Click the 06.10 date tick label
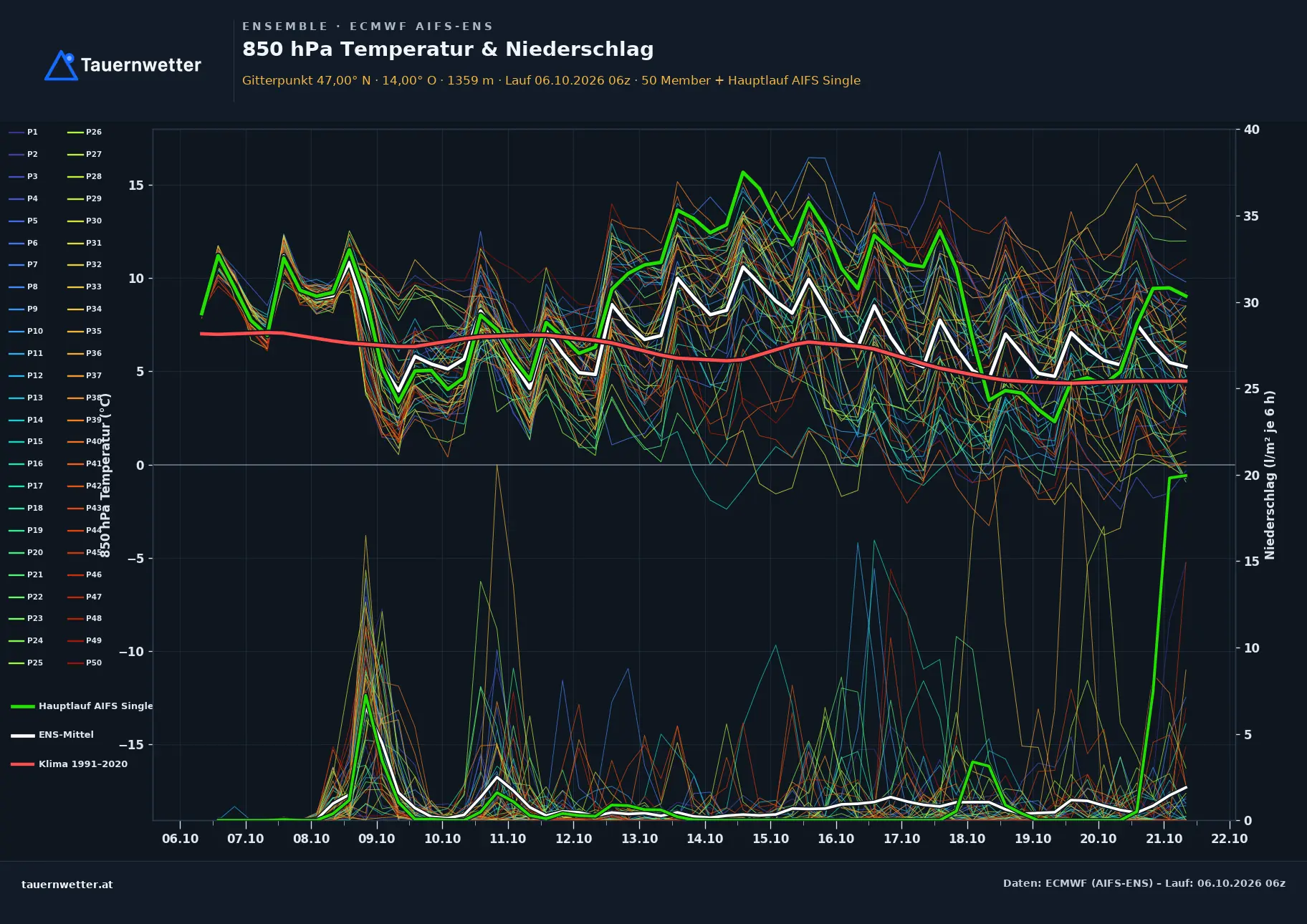This screenshot has height=924, width=1307. click(x=180, y=838)
